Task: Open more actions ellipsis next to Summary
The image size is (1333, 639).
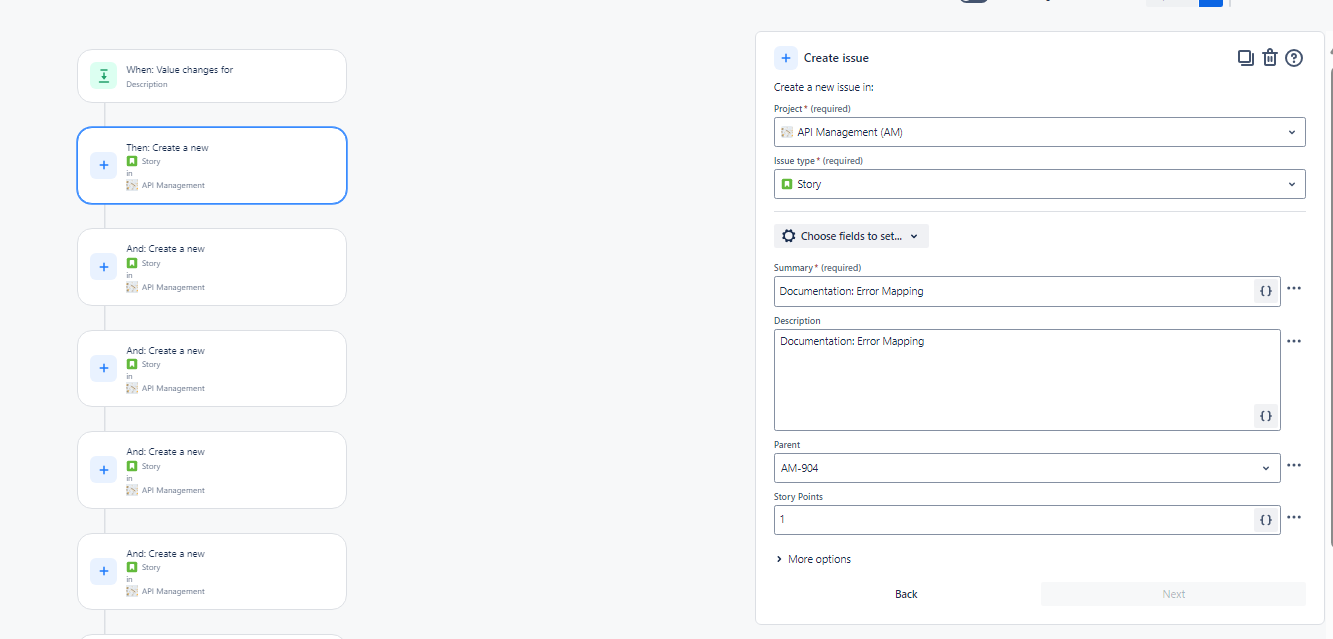Action: (1294, 288)
